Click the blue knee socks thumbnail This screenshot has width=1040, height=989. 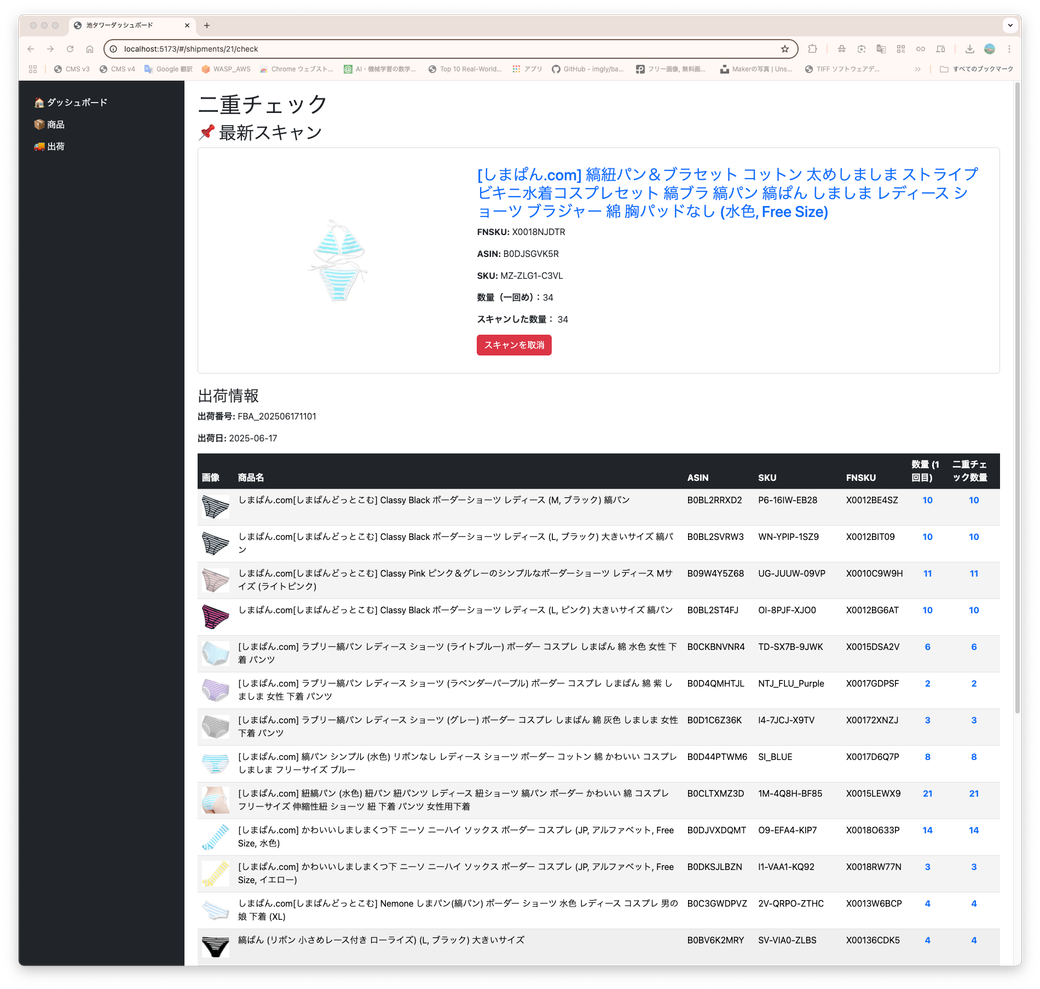(216, 837)
